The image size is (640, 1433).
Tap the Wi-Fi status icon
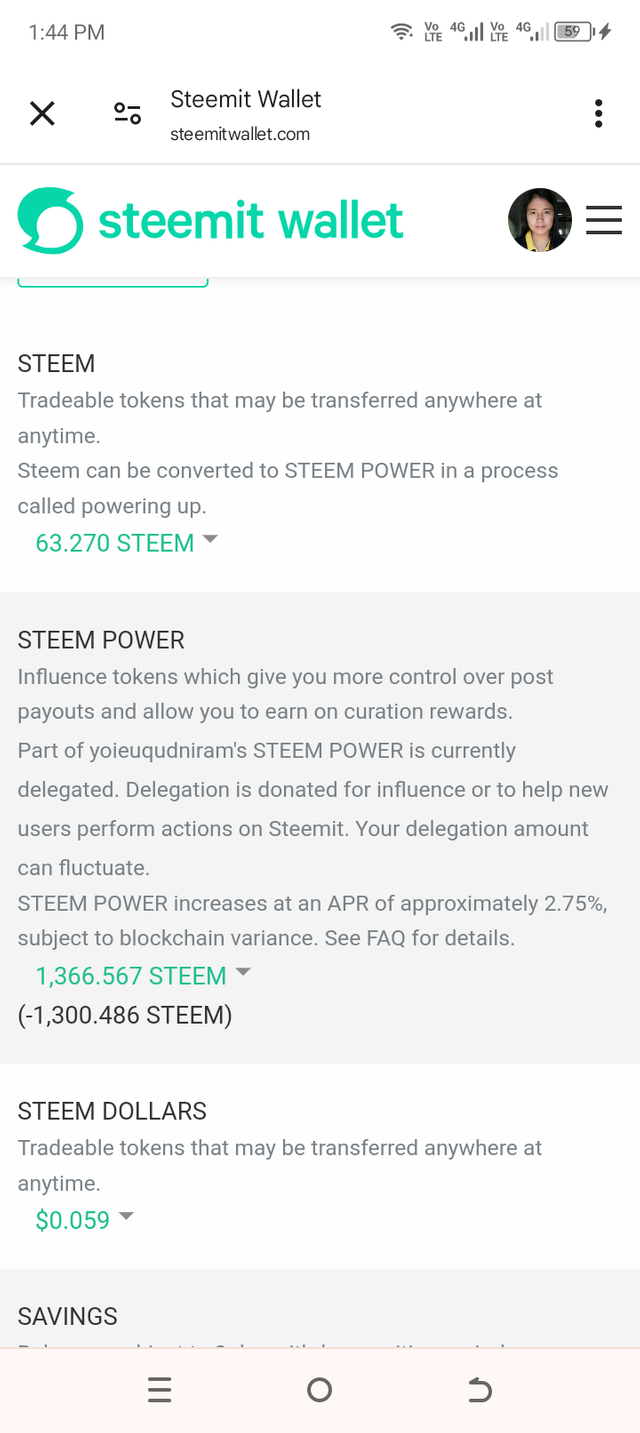tap(402, 32)
